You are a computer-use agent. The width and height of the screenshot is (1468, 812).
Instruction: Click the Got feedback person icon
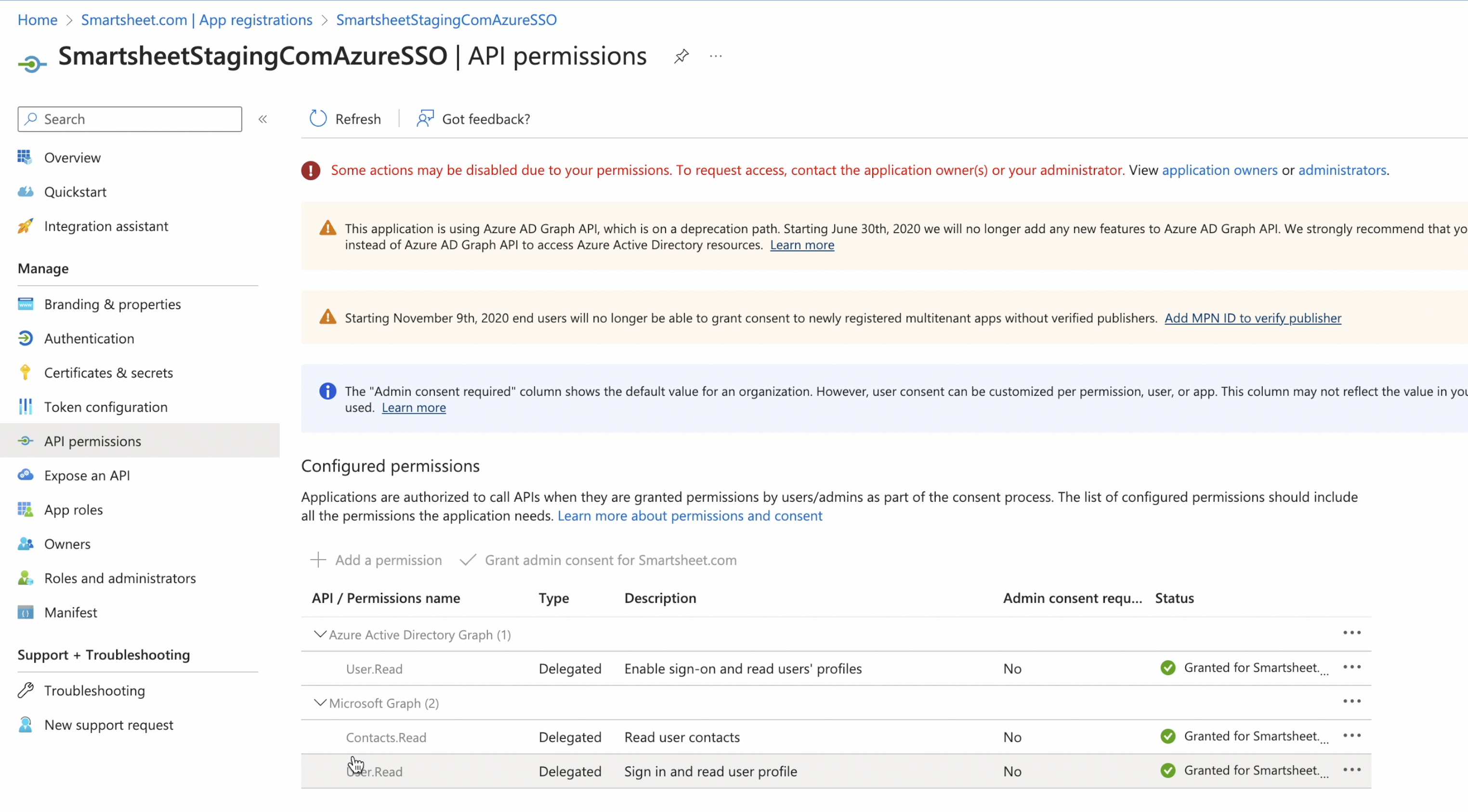click(425, 118)
